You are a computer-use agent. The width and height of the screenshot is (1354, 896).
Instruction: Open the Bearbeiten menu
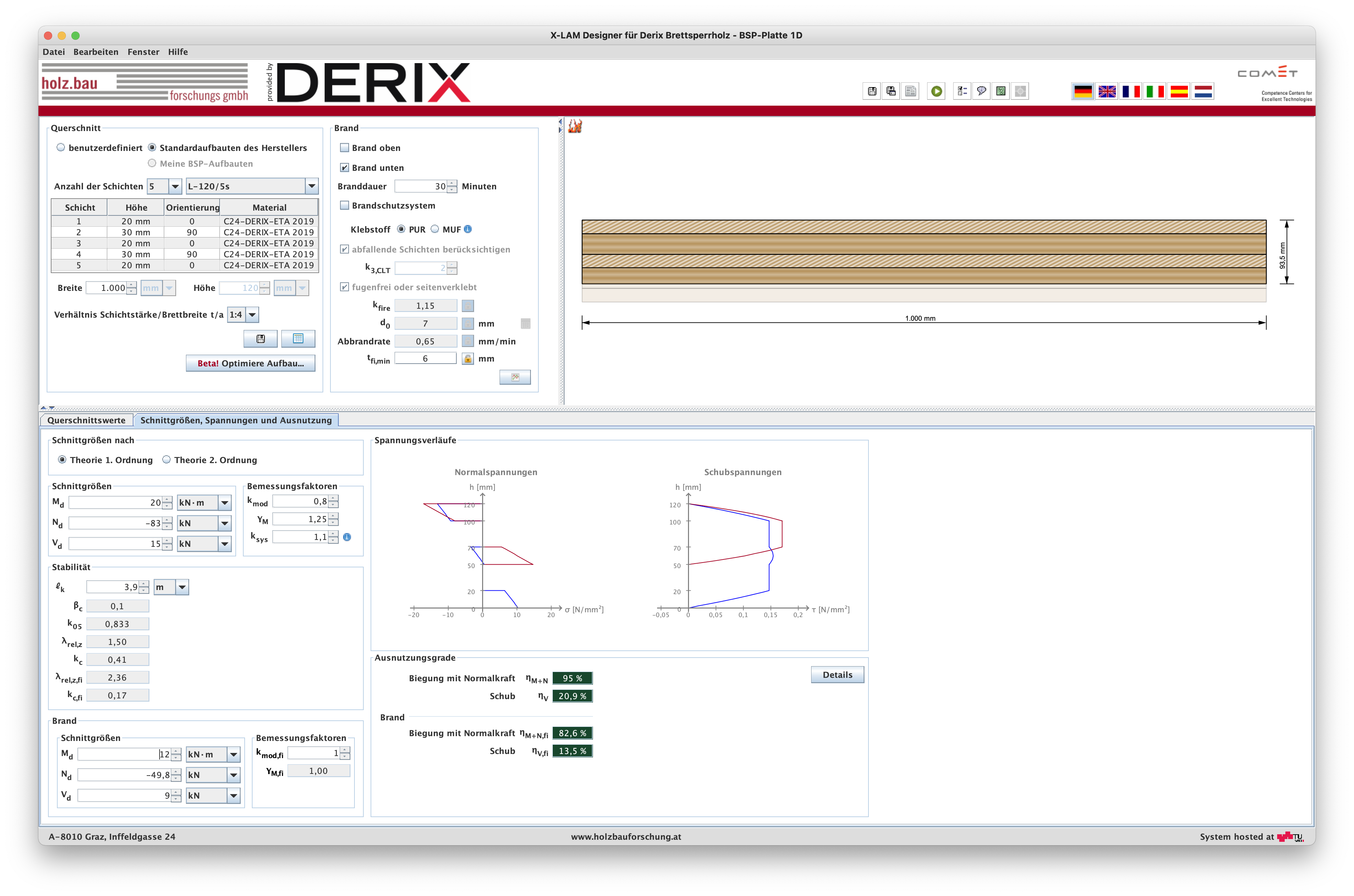coord(95,51)
